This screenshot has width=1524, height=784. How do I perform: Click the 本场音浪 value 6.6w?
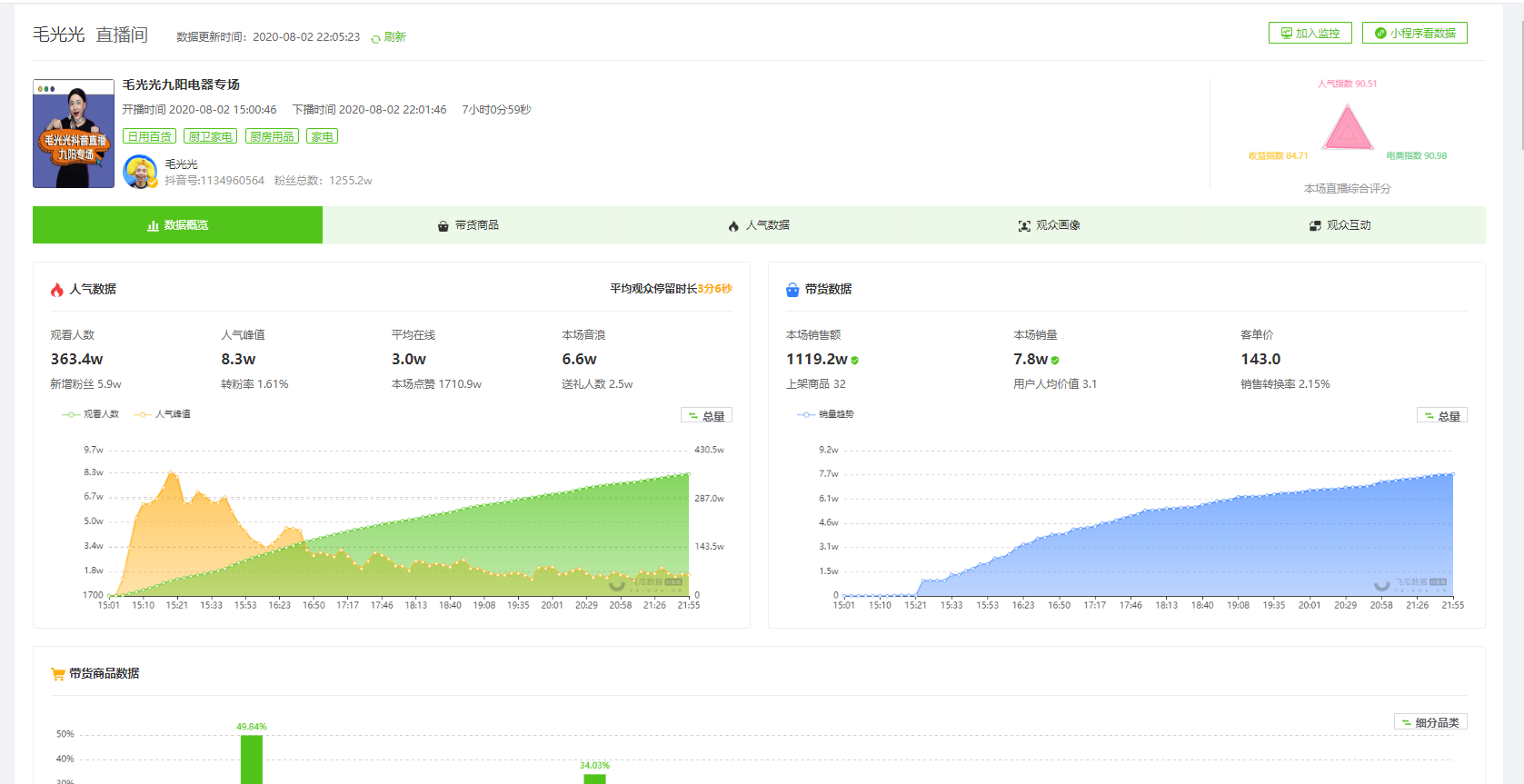coord(579,360)
